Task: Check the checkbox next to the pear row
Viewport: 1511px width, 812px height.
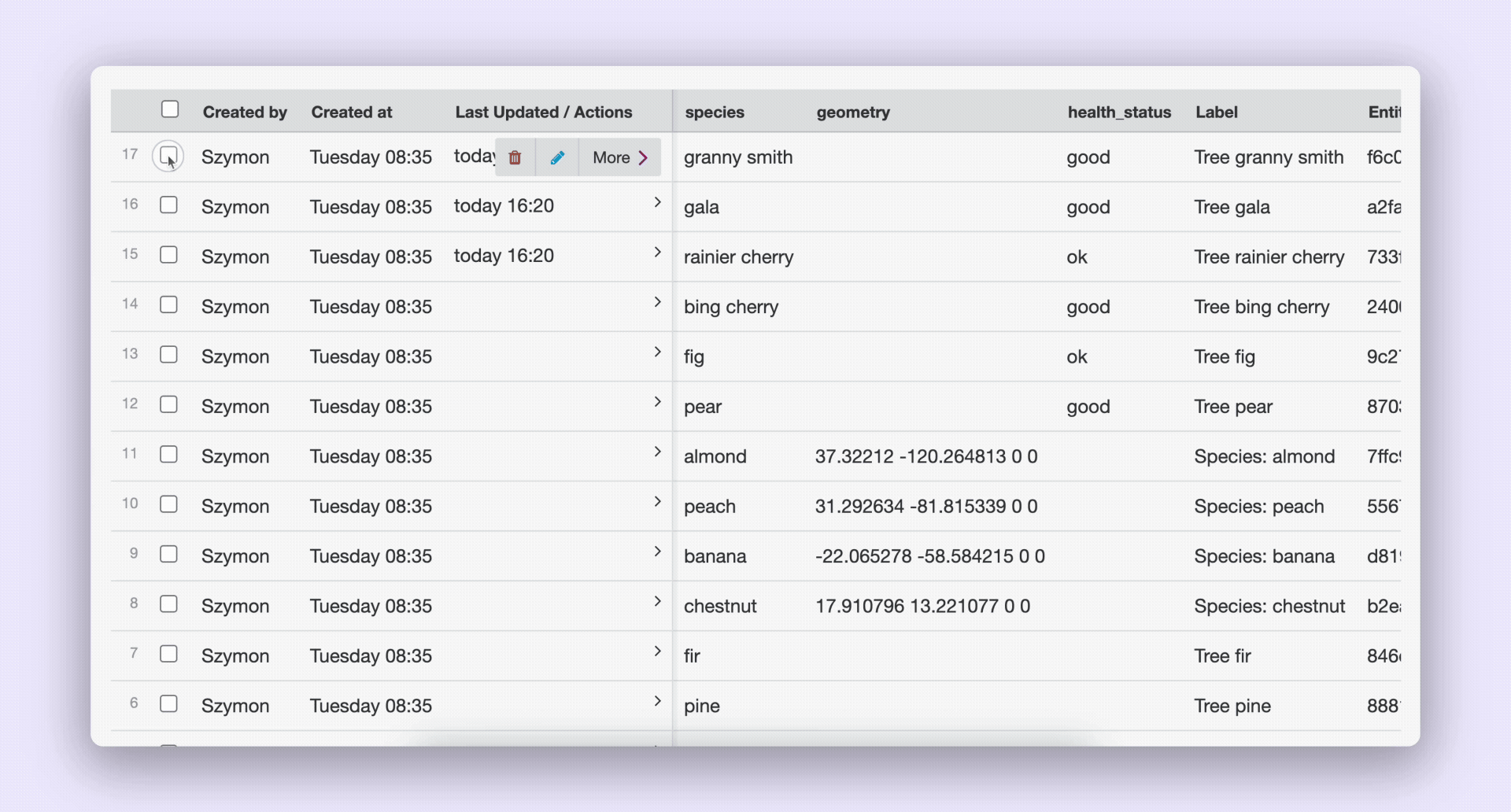Action: [168, 404]
